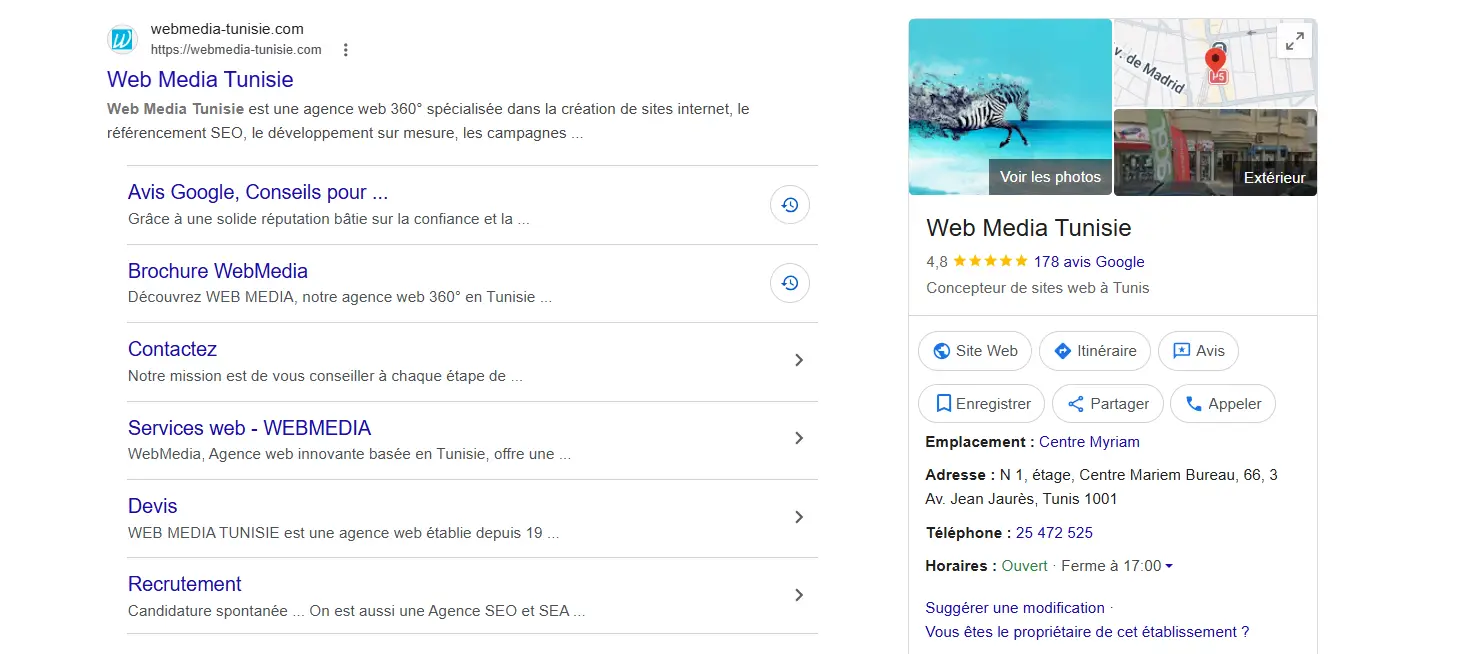Open the Web Media Tunisie result title

tap(200, 79)
